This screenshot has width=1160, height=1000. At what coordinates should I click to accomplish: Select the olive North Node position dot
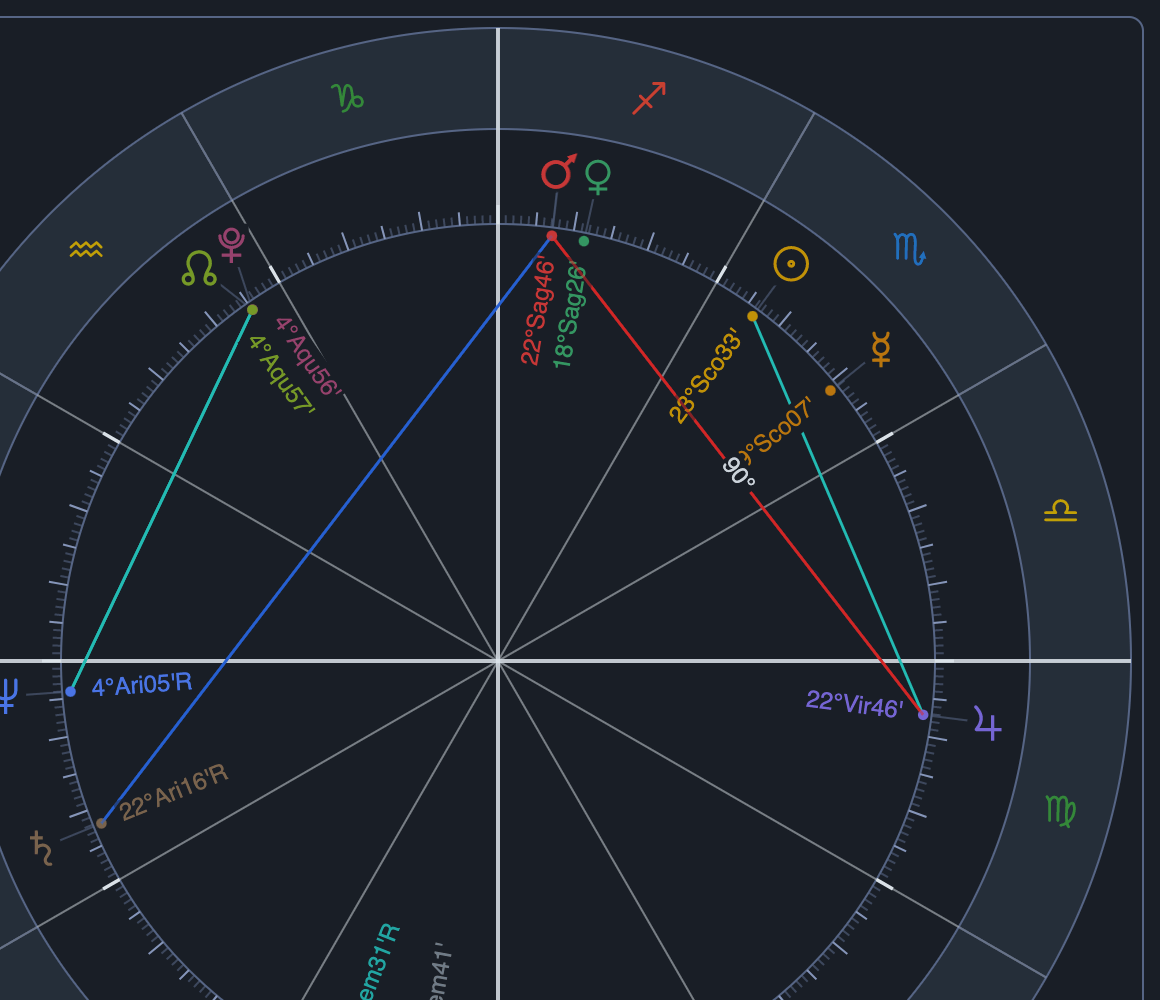click(x=252, y=309)
